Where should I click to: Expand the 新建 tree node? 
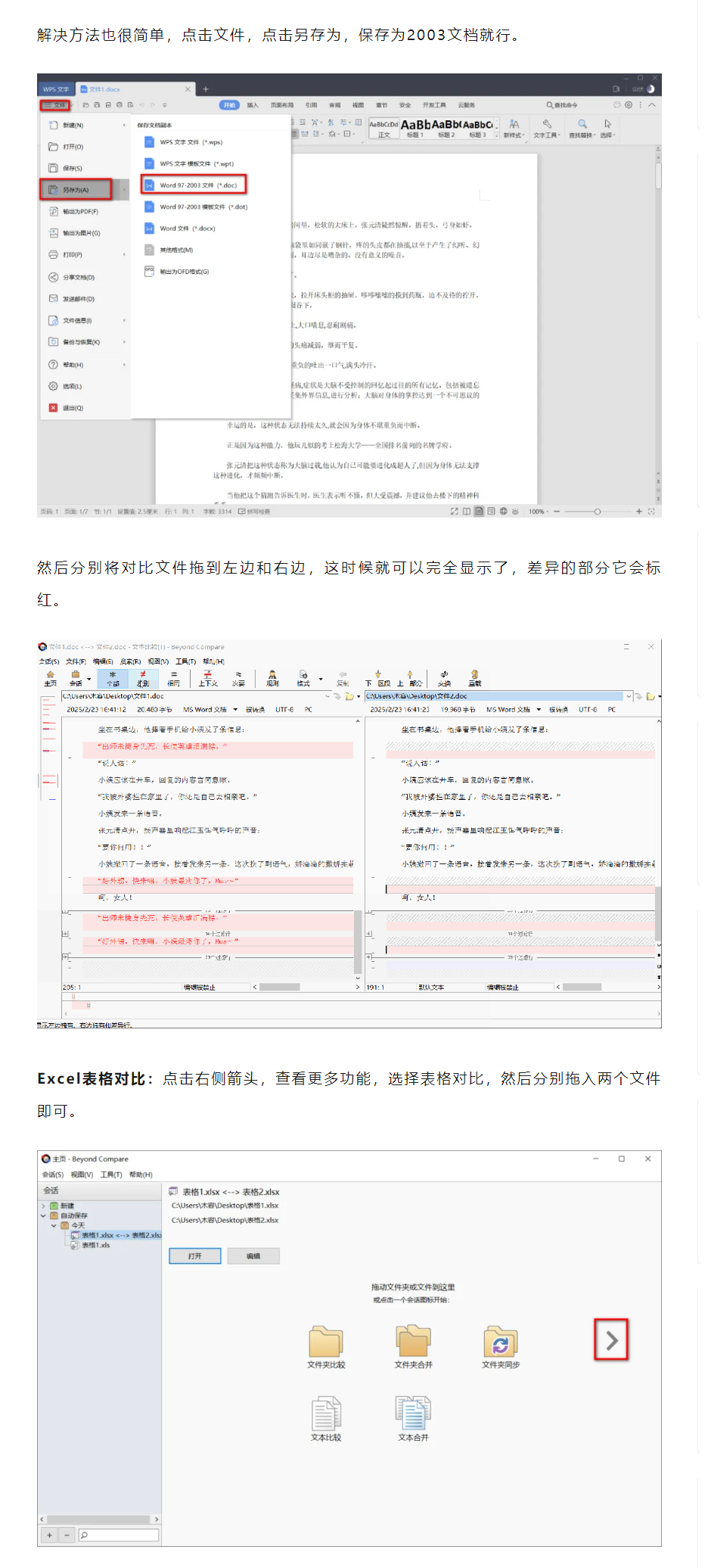pyautogui.click(x=44, y=1206)
